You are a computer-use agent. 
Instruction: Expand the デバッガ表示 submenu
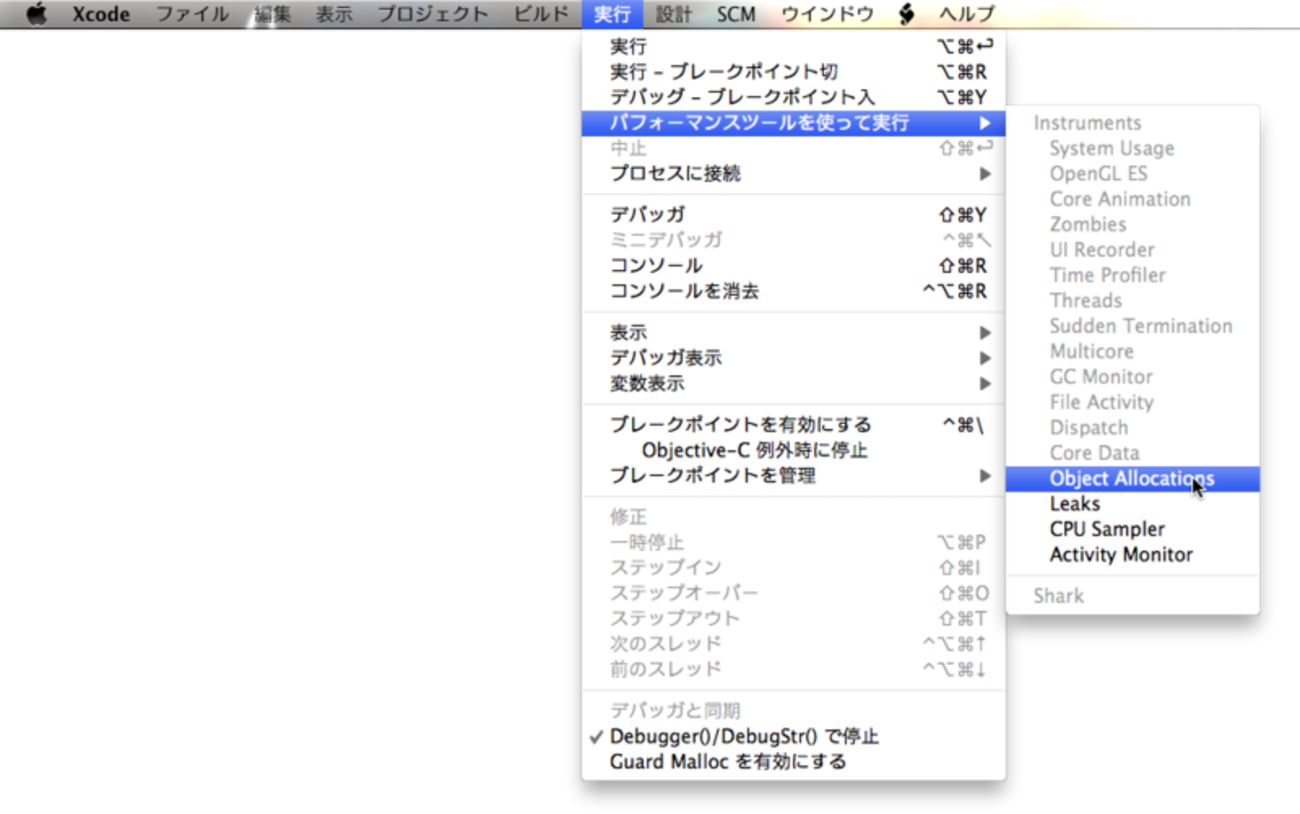(x=794, y=358)
